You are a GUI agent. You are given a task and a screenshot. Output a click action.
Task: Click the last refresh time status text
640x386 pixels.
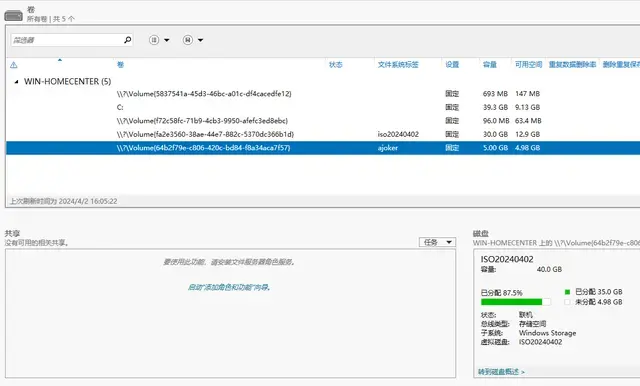click(64, 201)
